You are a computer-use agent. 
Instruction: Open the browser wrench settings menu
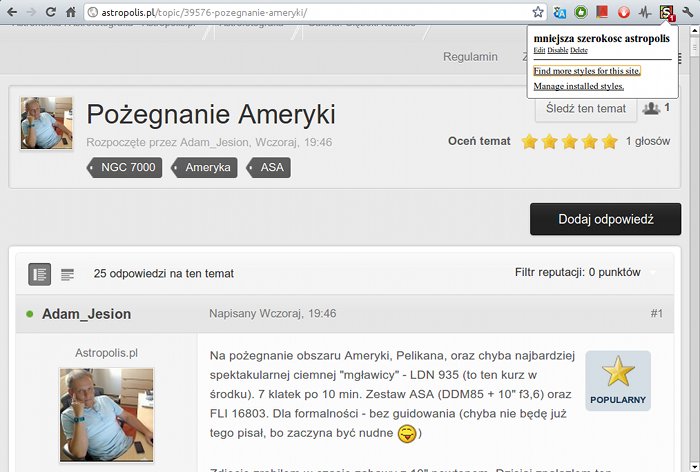pos(688,12)
